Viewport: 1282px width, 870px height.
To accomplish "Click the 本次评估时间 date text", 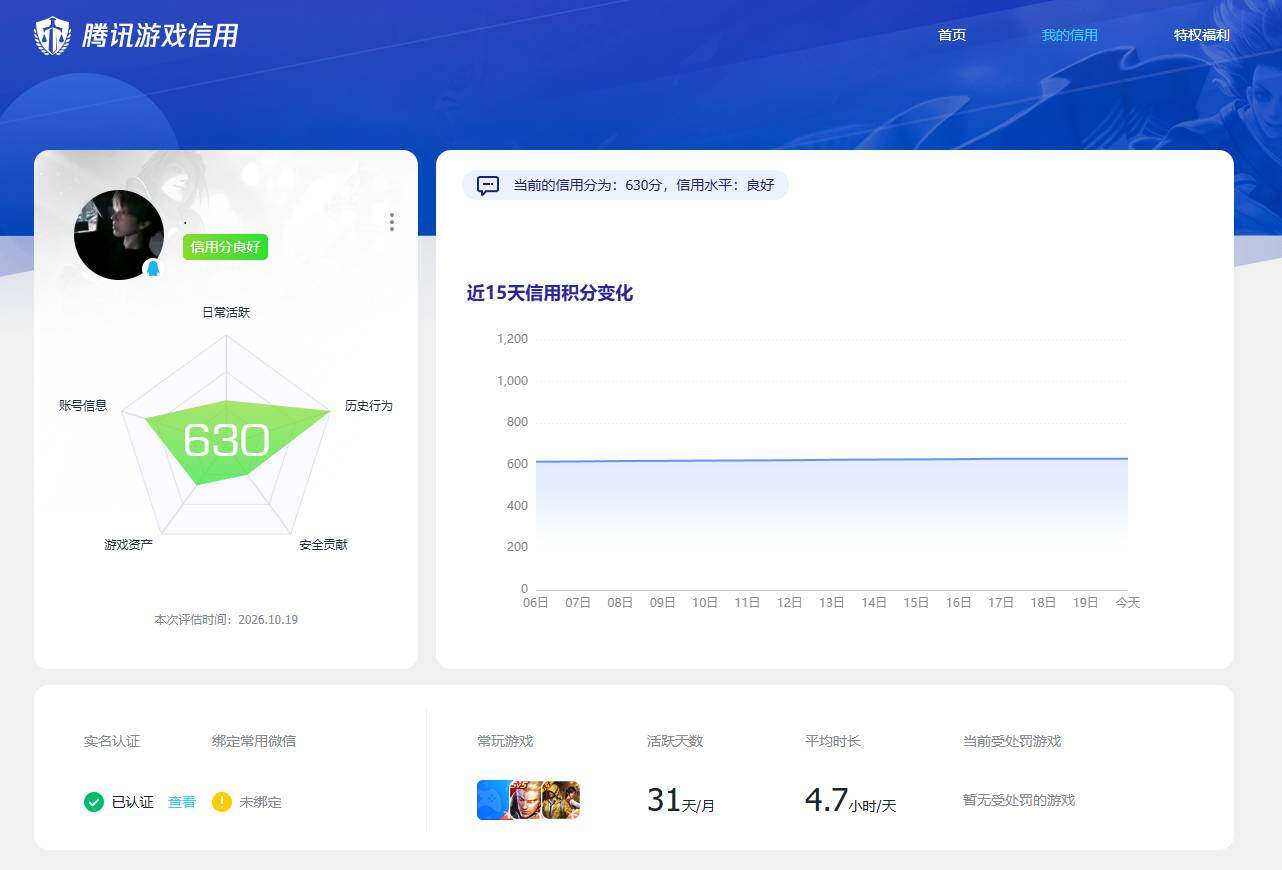I will 226,620.
